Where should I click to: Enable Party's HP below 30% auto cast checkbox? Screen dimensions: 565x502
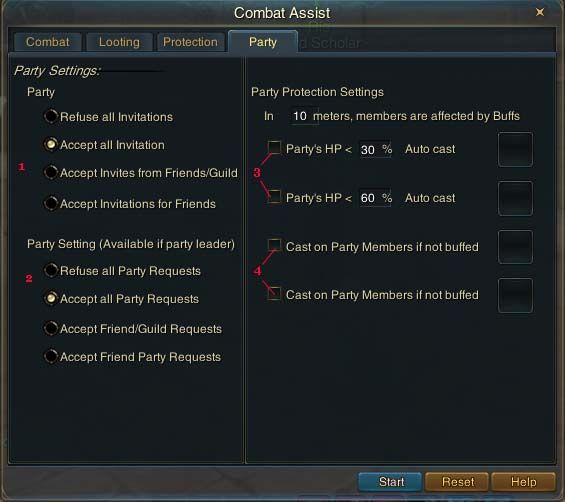point(274,147)
